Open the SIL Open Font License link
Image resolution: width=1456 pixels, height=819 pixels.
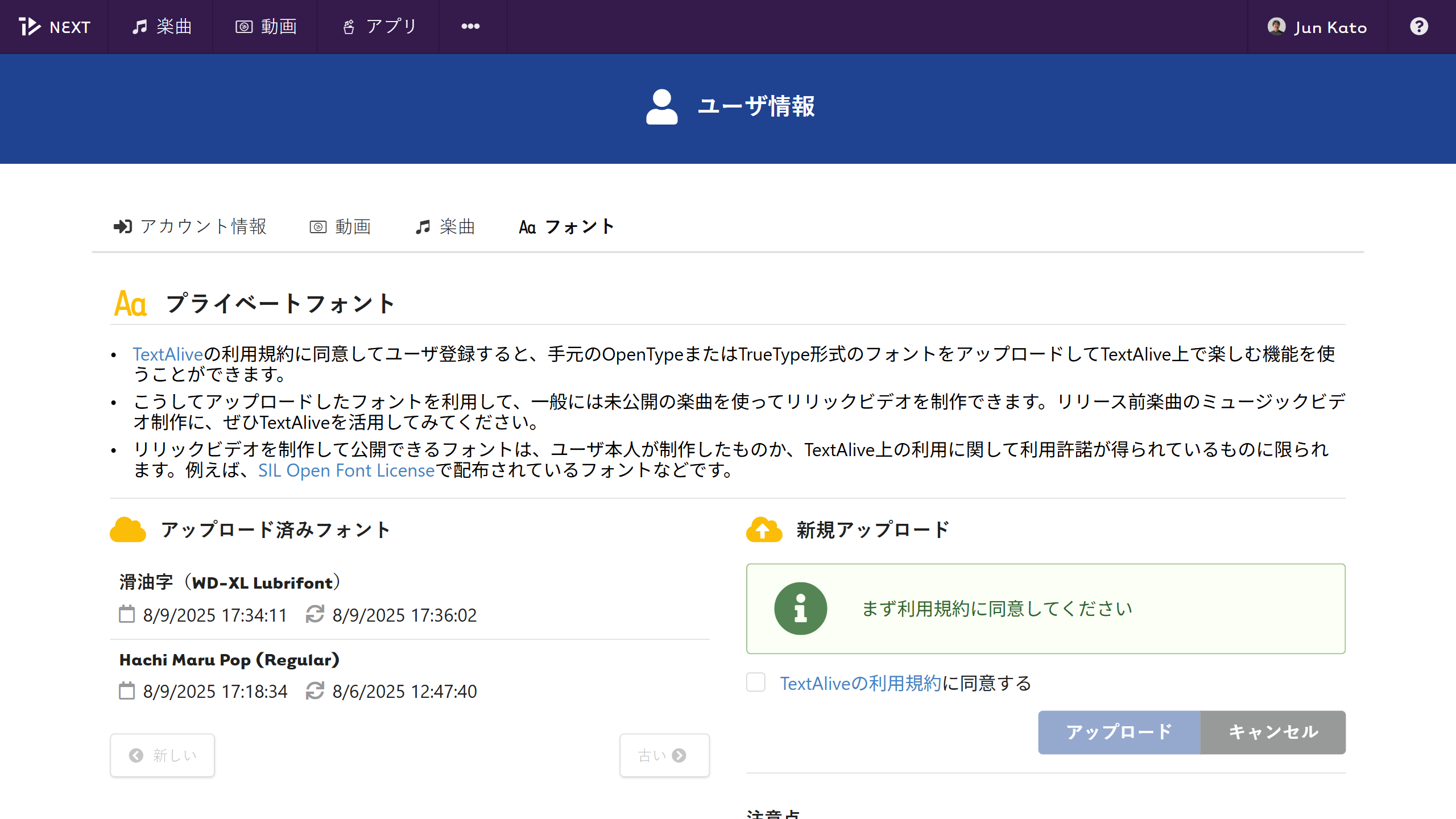click(x=346, y=470)
